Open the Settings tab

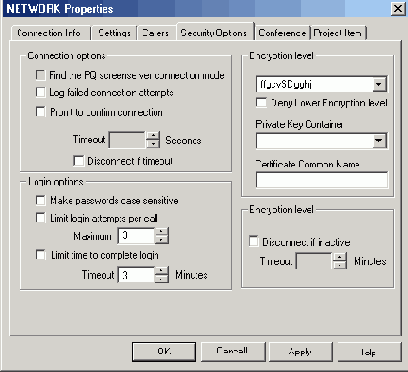[x=114, y=33]
